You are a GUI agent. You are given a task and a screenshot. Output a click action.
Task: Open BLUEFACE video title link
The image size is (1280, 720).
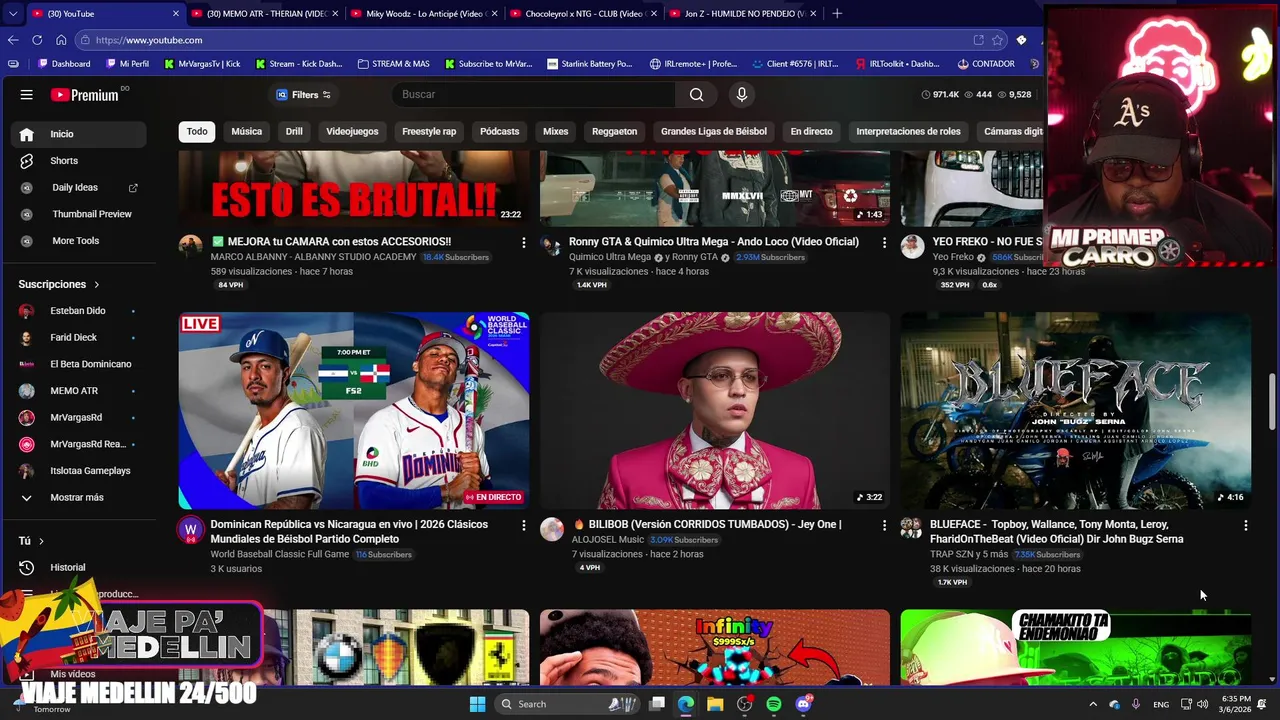click(1057, 532)
